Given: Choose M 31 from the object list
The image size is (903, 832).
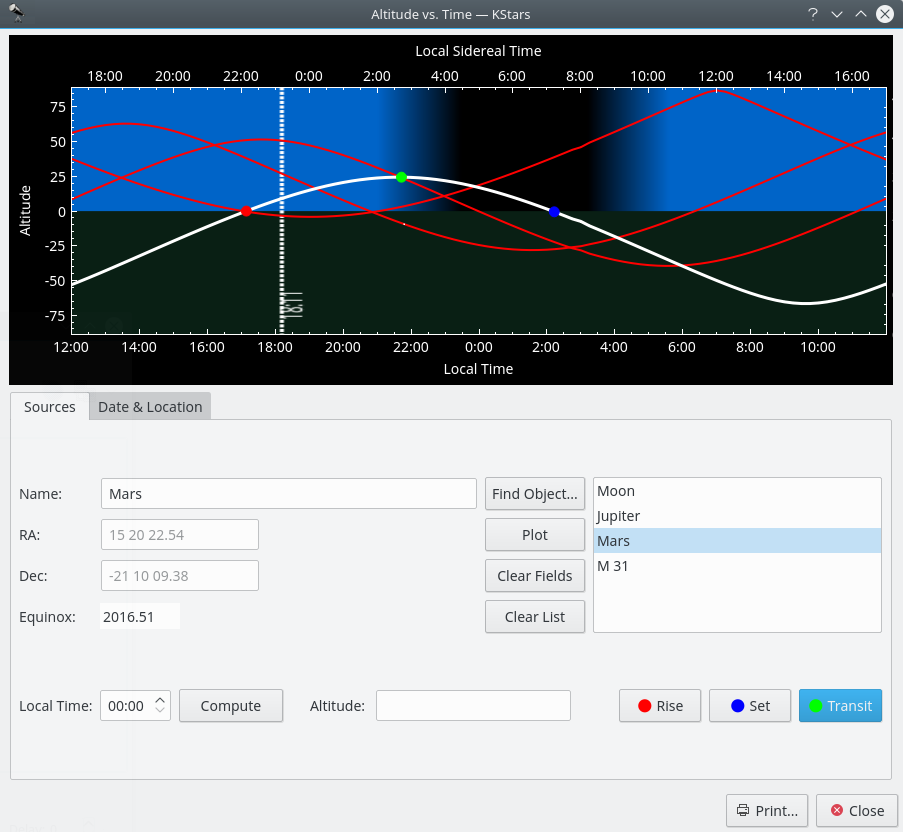Looking at the screenshot, I should pyautogui.click(x=613, y=566).
